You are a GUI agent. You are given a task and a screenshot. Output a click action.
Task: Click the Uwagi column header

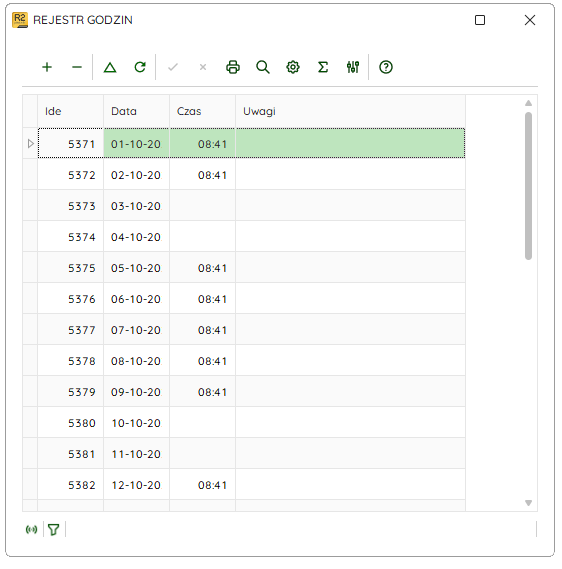350,111
